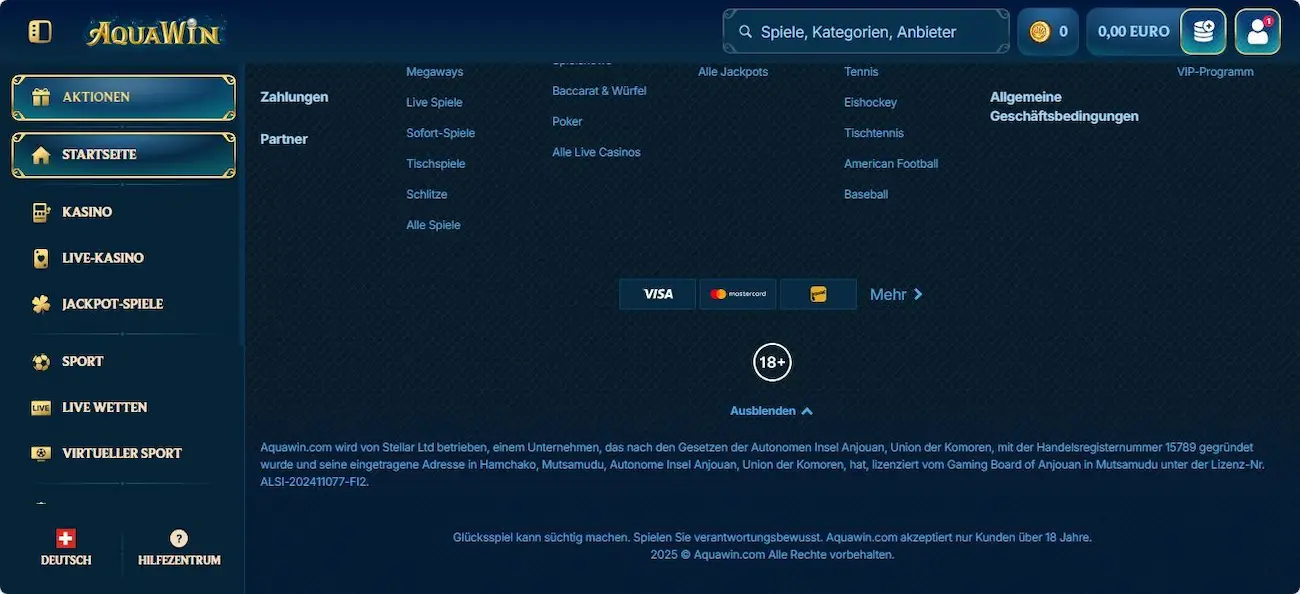Open the Partner footer link
The image size is (1300, 594).
[284, 139]
